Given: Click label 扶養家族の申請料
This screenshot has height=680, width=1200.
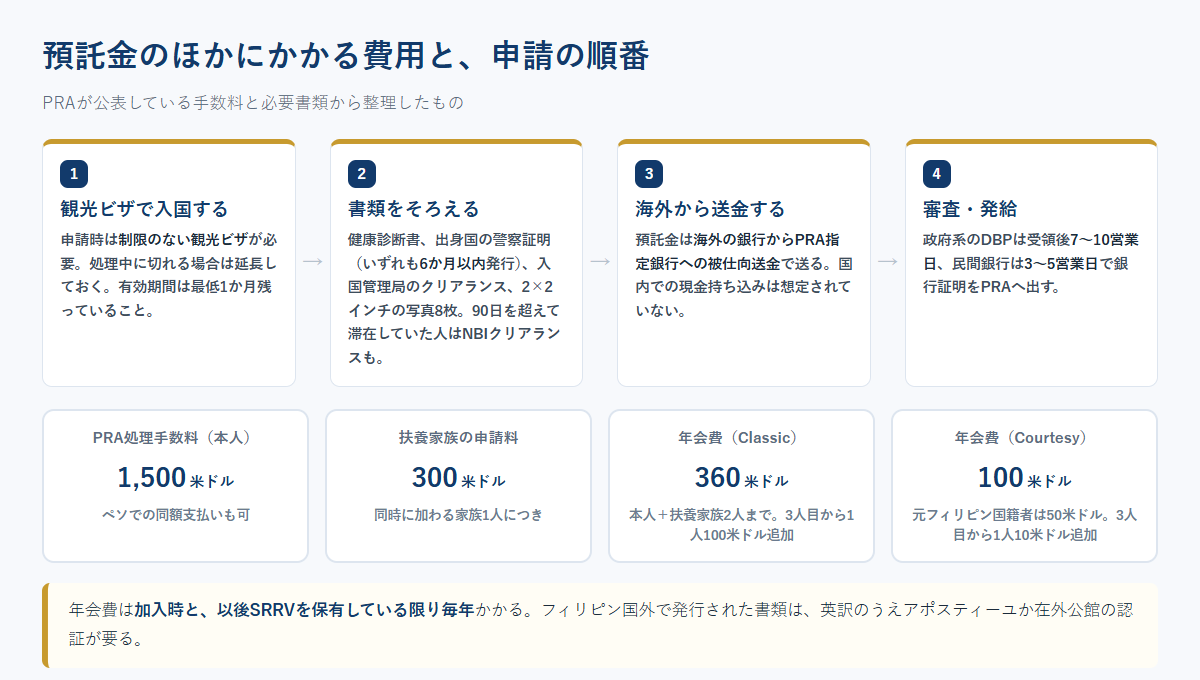Looking at the screenshot, I should (x=458, y=438).
